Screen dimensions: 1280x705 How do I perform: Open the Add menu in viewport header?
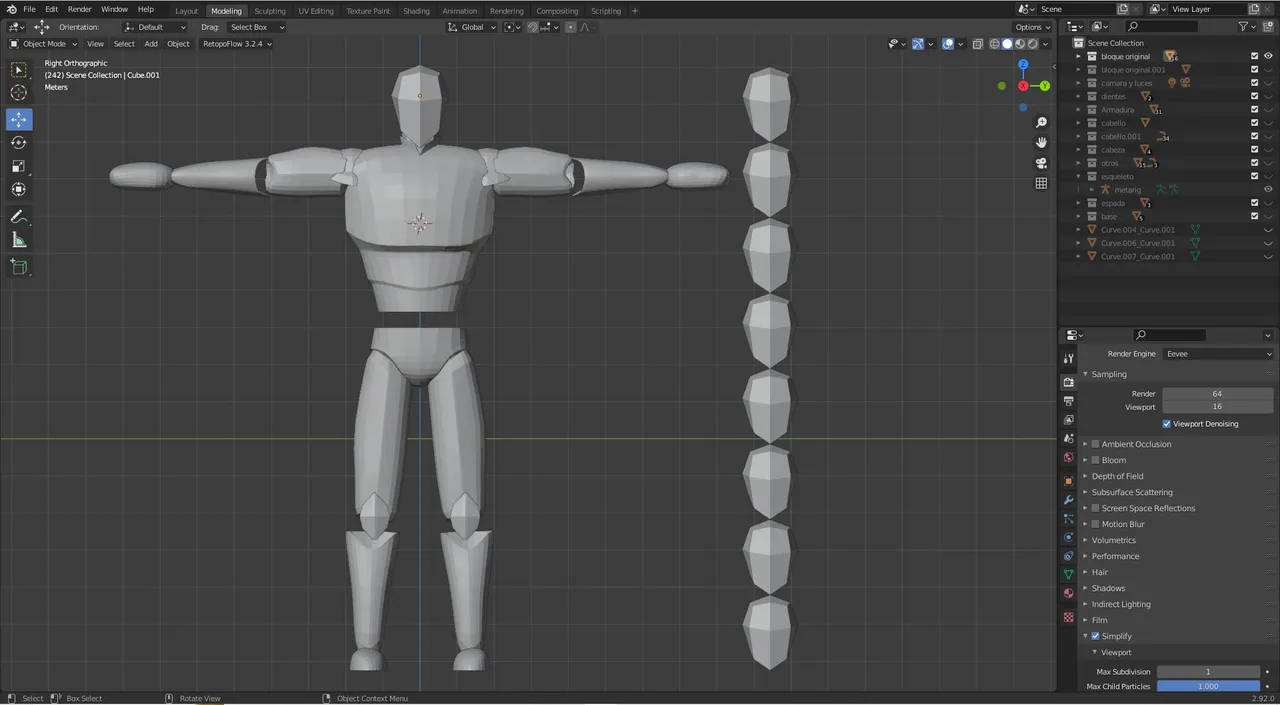click(151, 44)
